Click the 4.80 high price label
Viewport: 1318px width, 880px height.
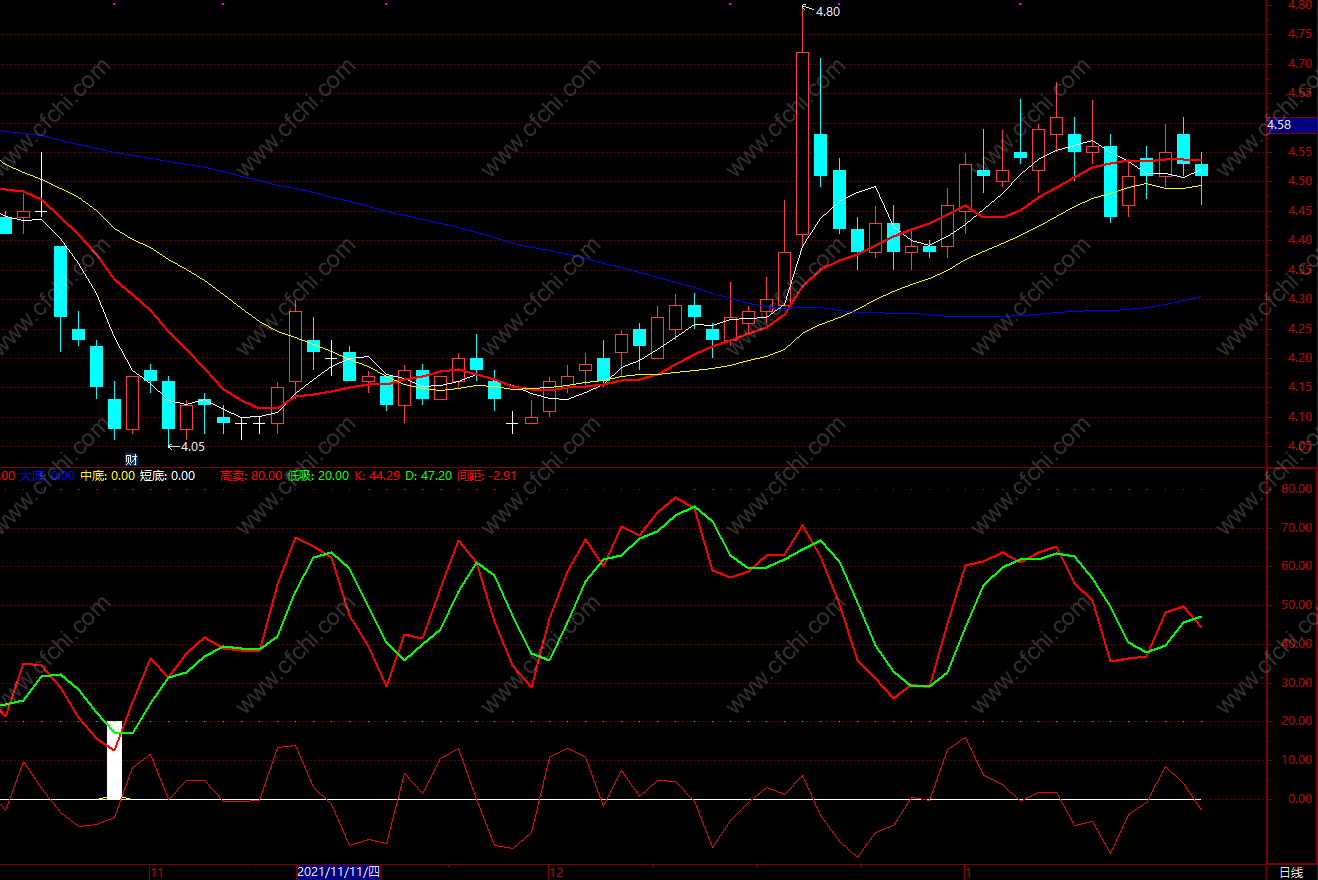point(828,12)
